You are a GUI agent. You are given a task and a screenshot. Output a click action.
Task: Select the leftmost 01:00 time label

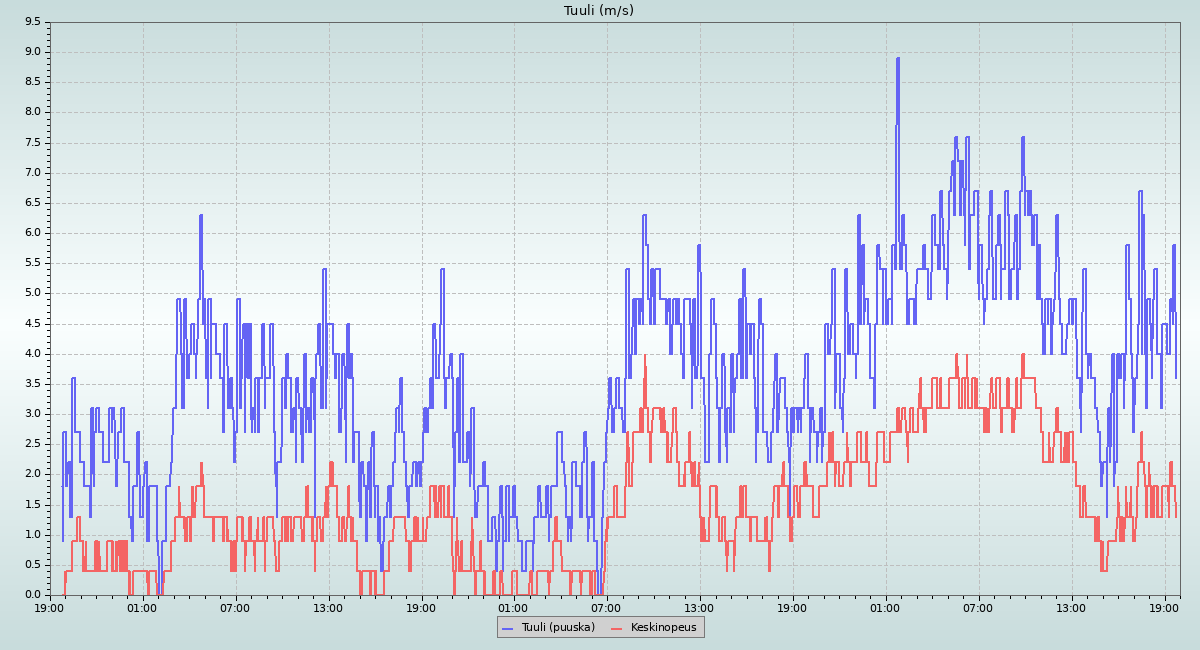pyautogui.click(x=142, y=607)
